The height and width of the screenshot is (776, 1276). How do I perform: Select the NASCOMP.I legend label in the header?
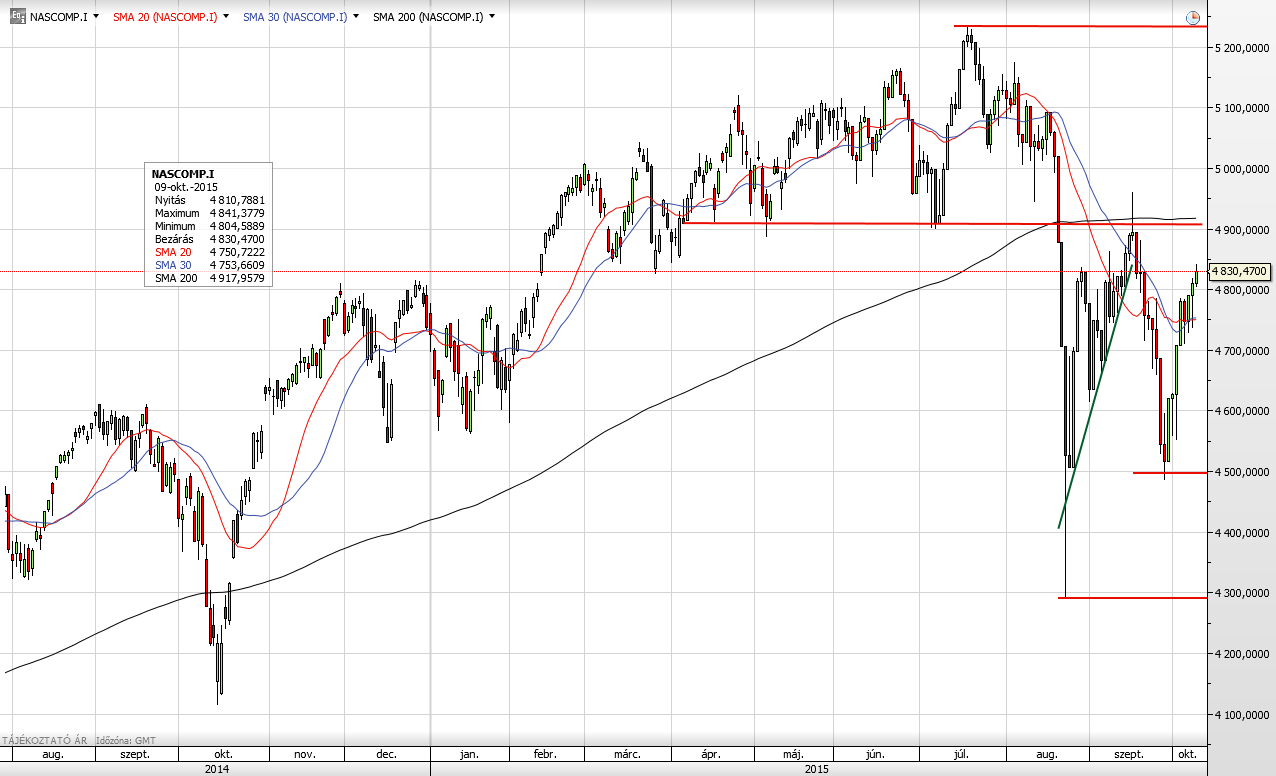pos(58,17)
